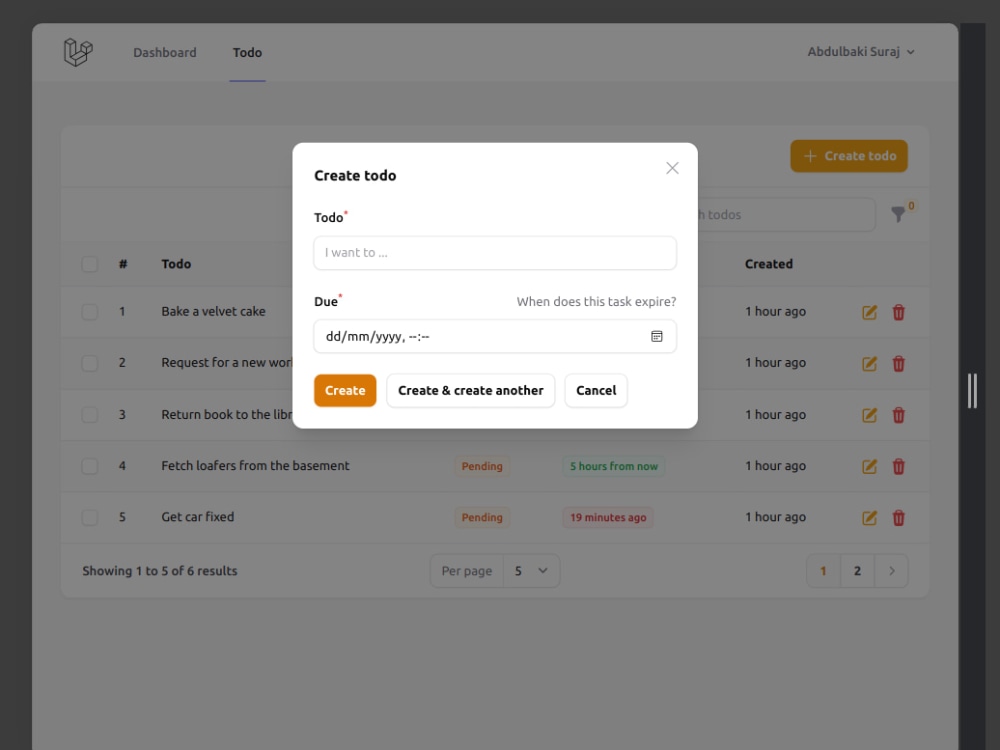
Task: Edit the Request for a new todo row
Action: [x=869, y=364]
